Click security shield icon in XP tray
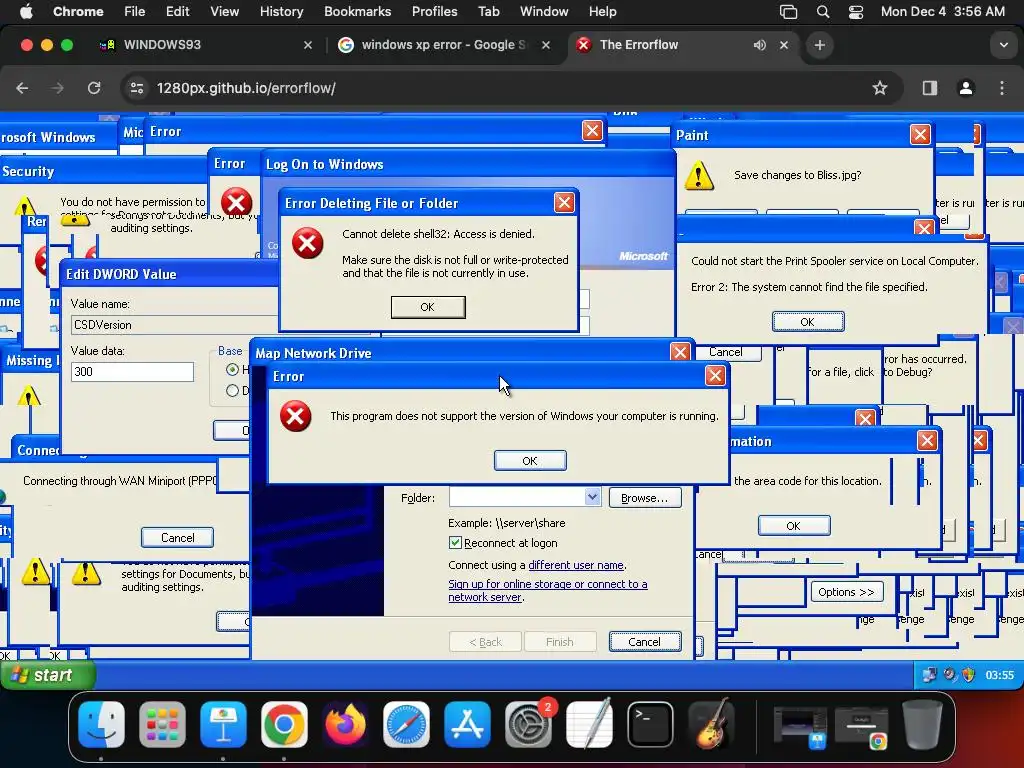 [968, 675]
